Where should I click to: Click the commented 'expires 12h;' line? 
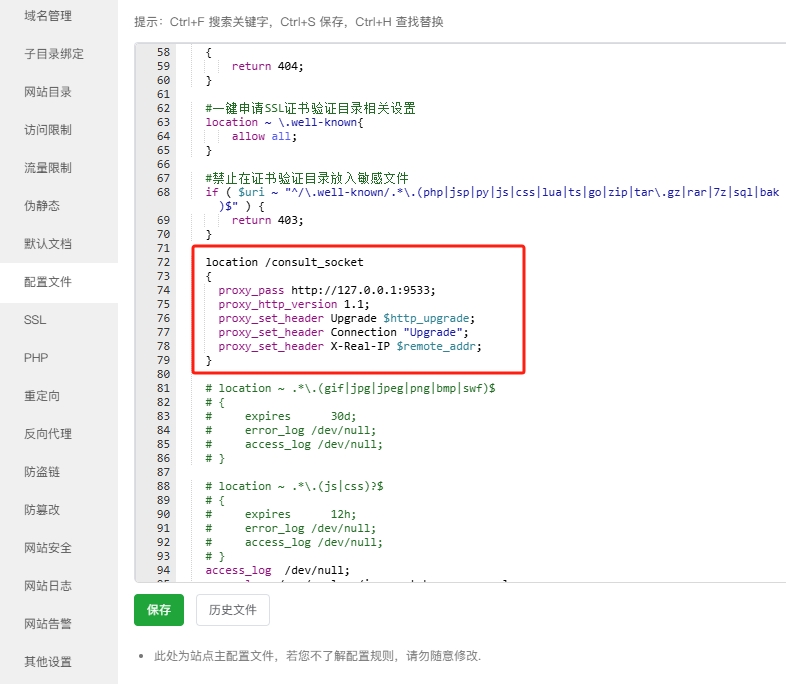click(x=281, y=514)
